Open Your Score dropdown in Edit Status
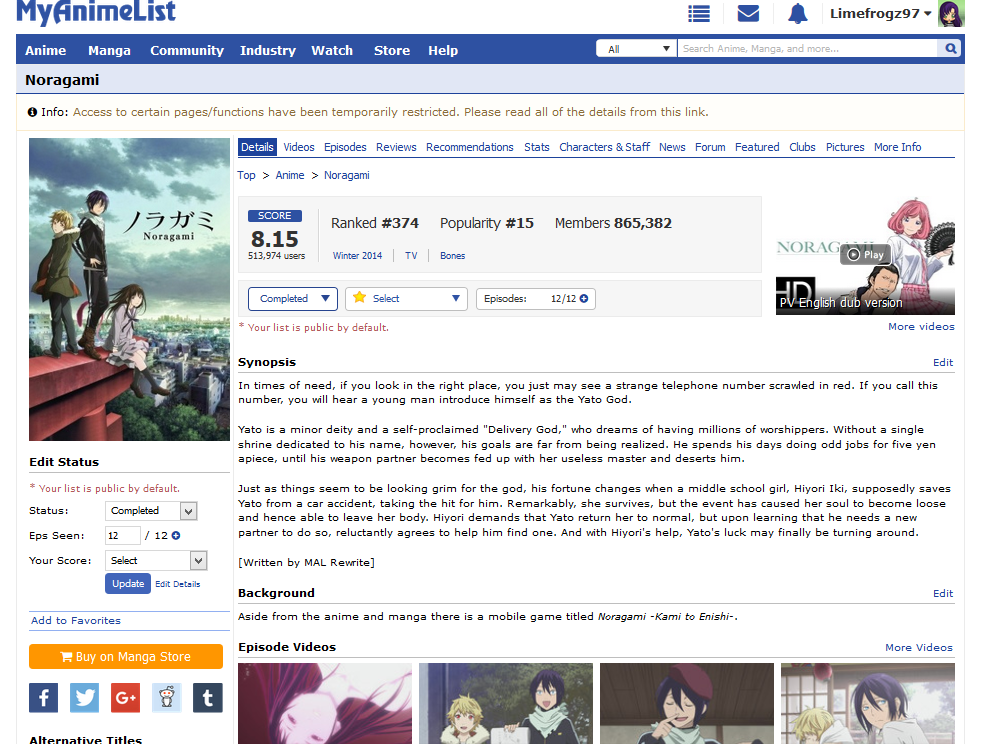 pyautogui.click(x=155, y=560)
